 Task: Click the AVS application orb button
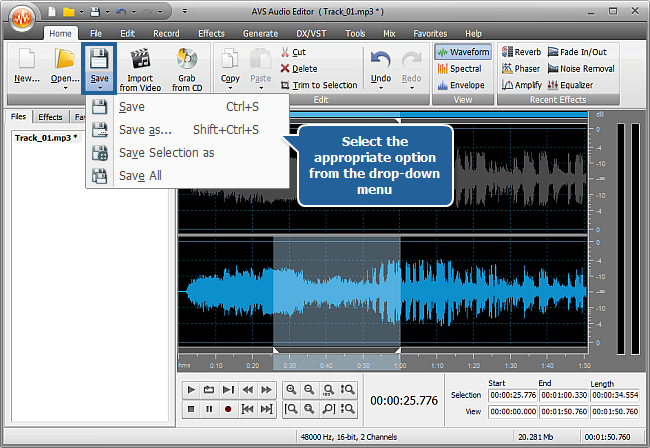[22, 17]
